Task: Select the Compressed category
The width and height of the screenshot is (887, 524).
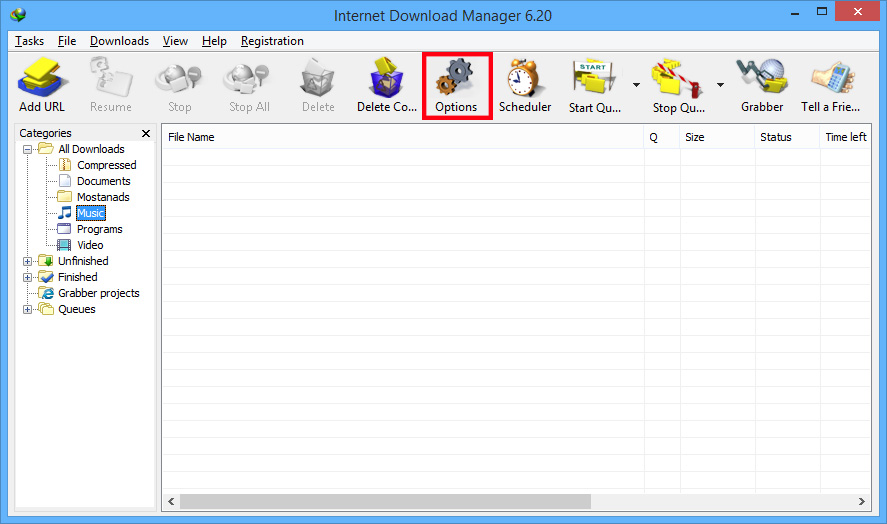Action: click(x=106, y=165)
